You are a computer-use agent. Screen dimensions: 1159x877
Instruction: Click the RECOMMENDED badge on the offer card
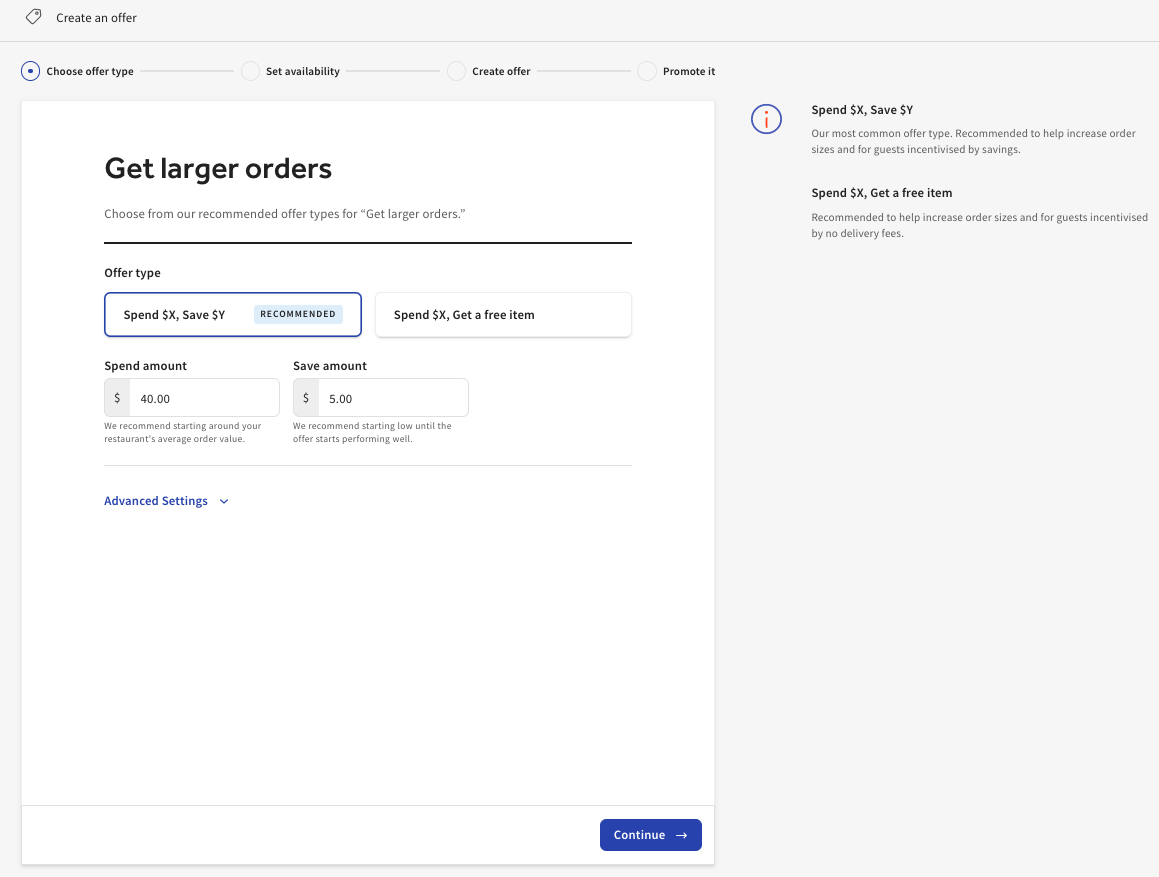click(298, 313)
